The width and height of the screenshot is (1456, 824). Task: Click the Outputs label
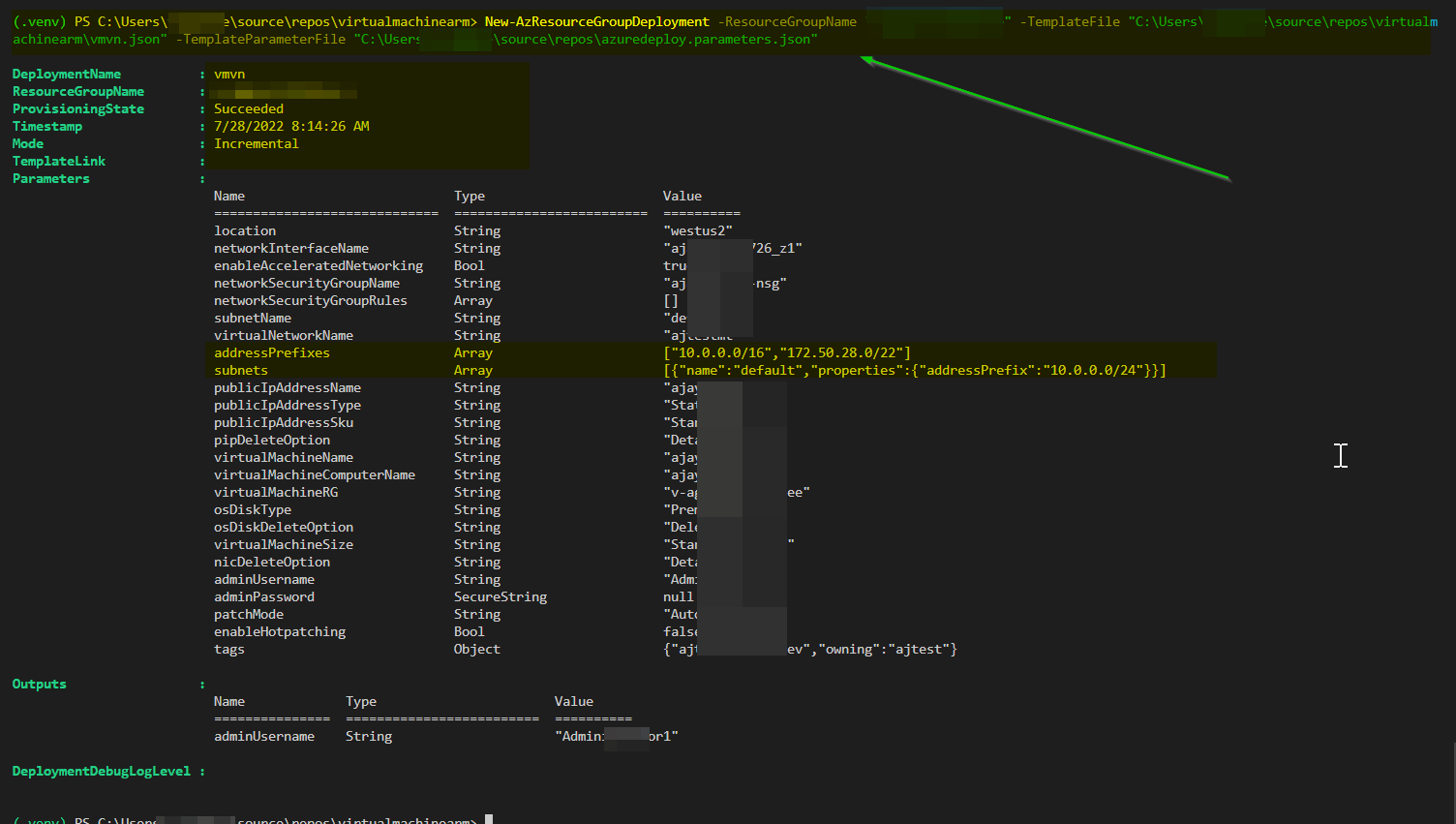pos(40,685)
